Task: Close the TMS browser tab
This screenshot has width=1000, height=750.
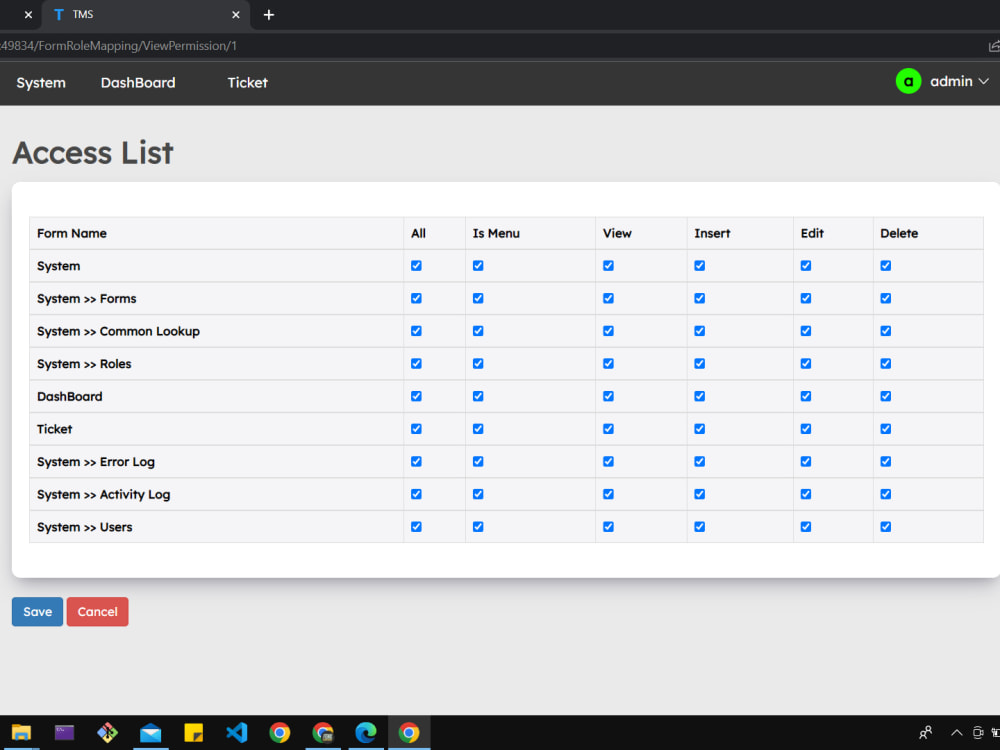Action: (236, 15)
